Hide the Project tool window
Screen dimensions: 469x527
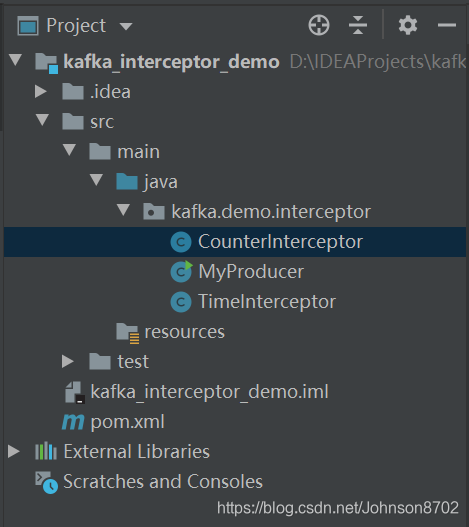[446, 25]
